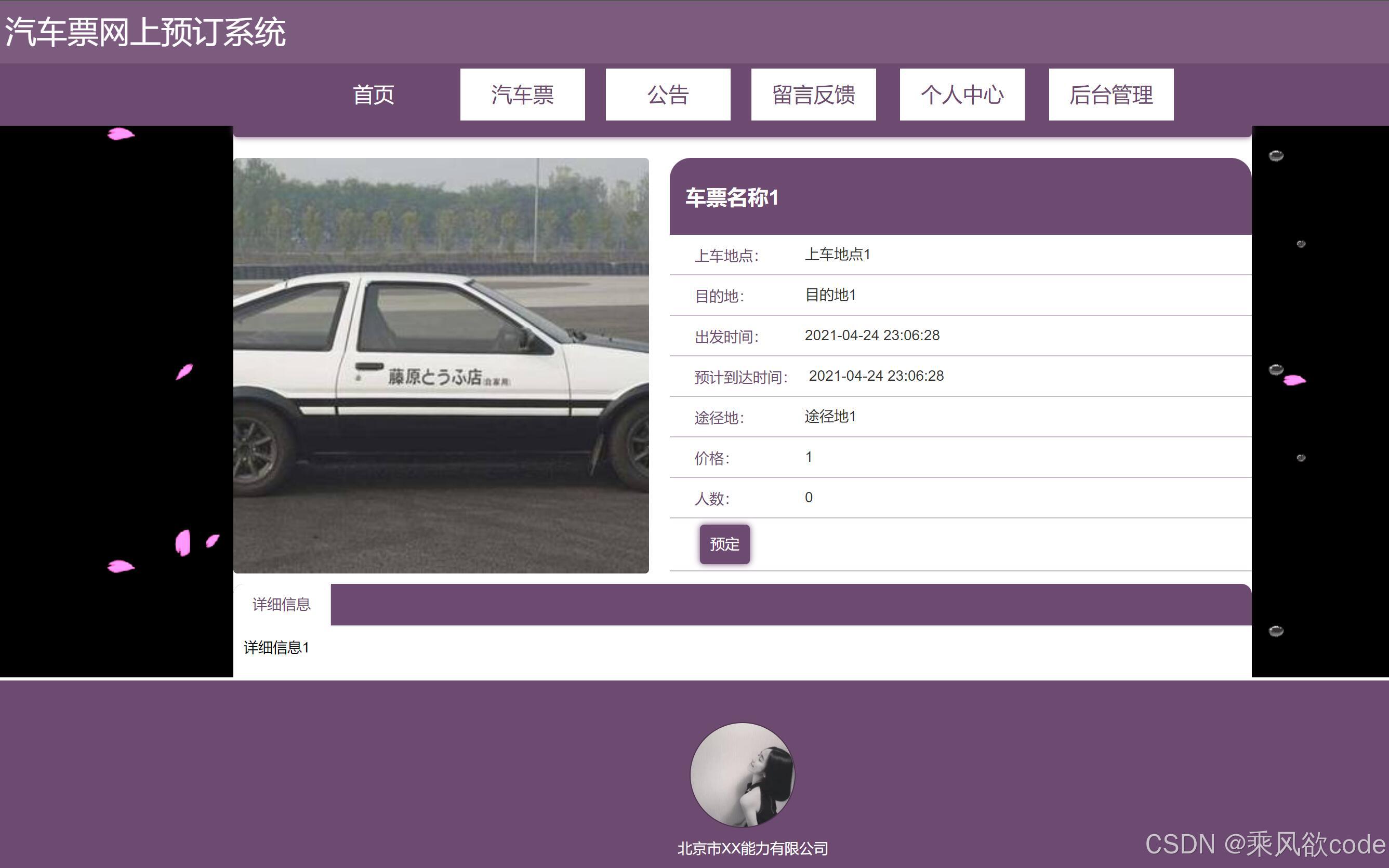Go to the 公告 page
Image resolution: width=1389 pixels, height=868 pixels.
point(668,95)
